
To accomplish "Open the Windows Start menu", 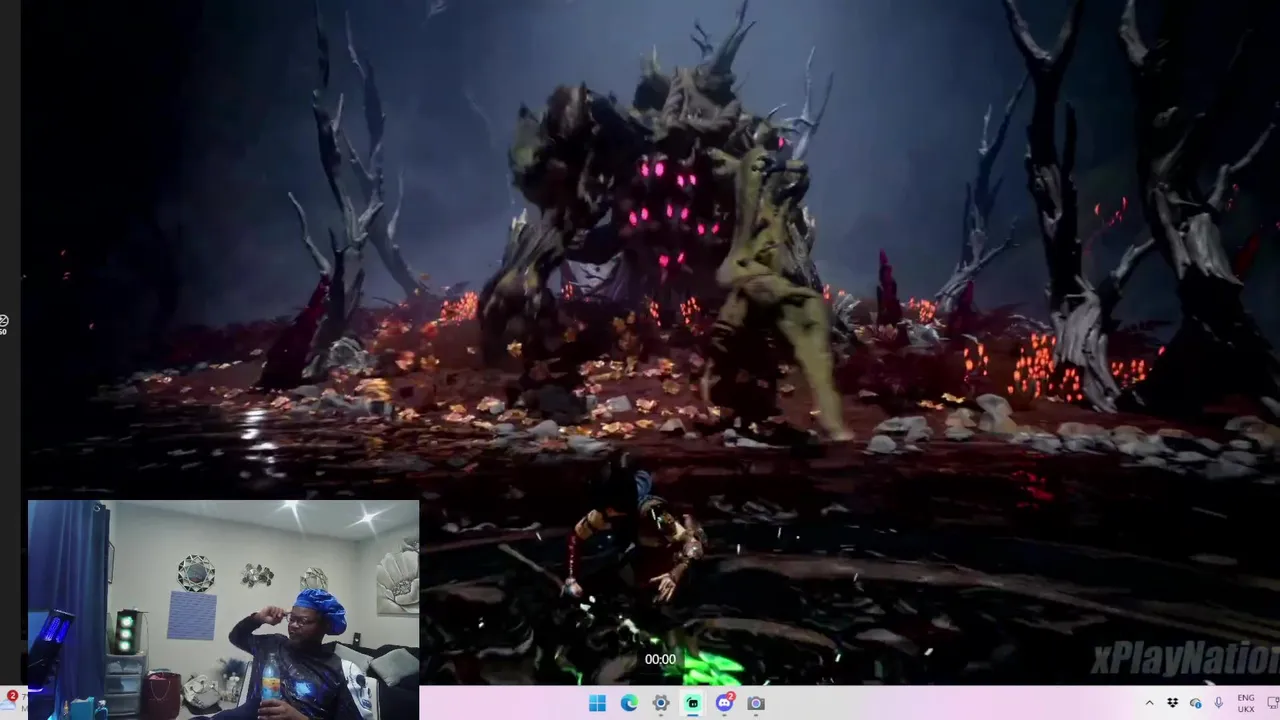I will coord(597,703).
